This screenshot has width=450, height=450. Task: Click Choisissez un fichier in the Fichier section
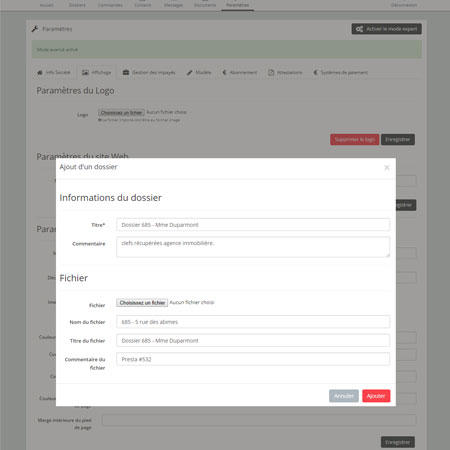pyautogui.click(x=142, y=303)
